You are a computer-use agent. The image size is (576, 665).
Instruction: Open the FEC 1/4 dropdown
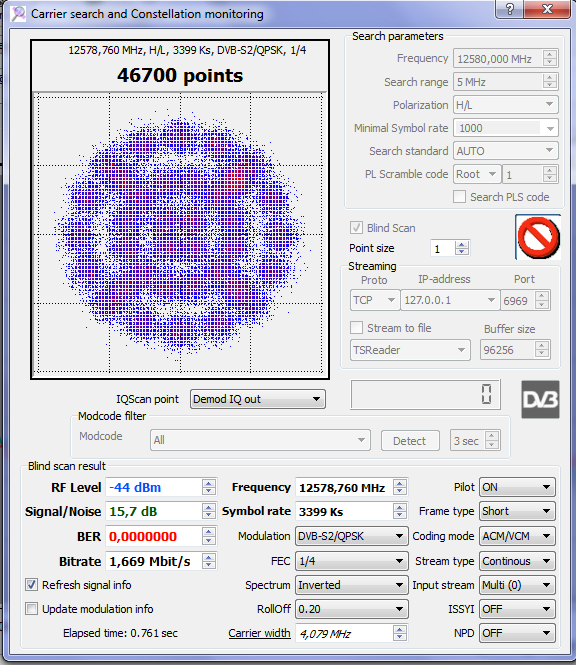[352, 561]
